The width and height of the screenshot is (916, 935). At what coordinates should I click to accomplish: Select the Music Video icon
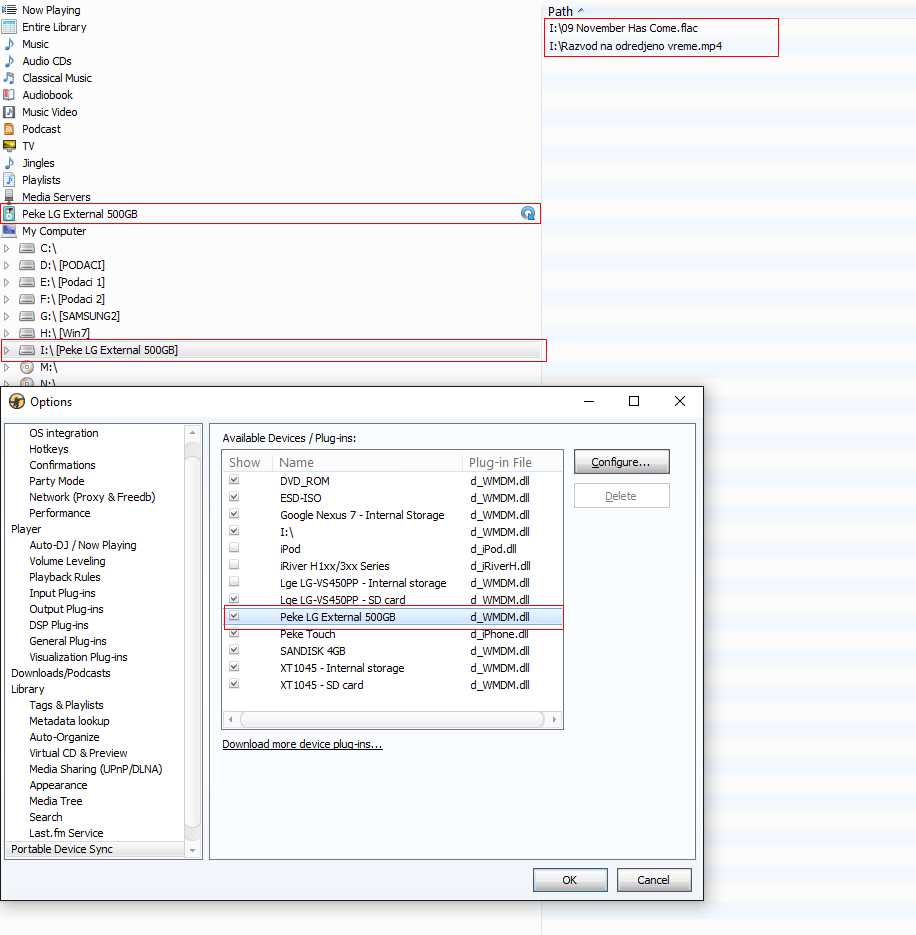coord(9,112)
